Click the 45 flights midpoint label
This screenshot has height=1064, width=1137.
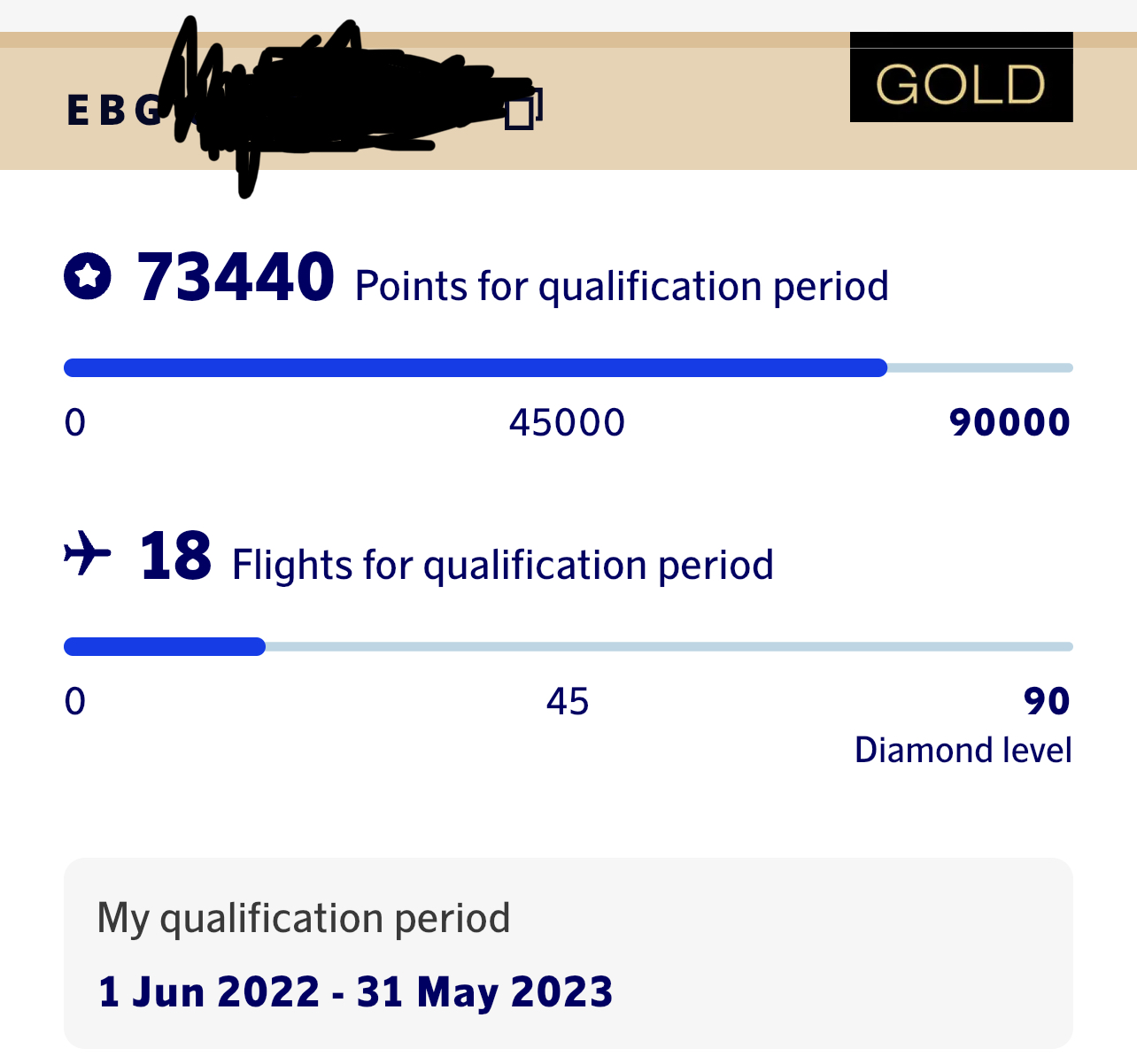click(x=567, y=702)
